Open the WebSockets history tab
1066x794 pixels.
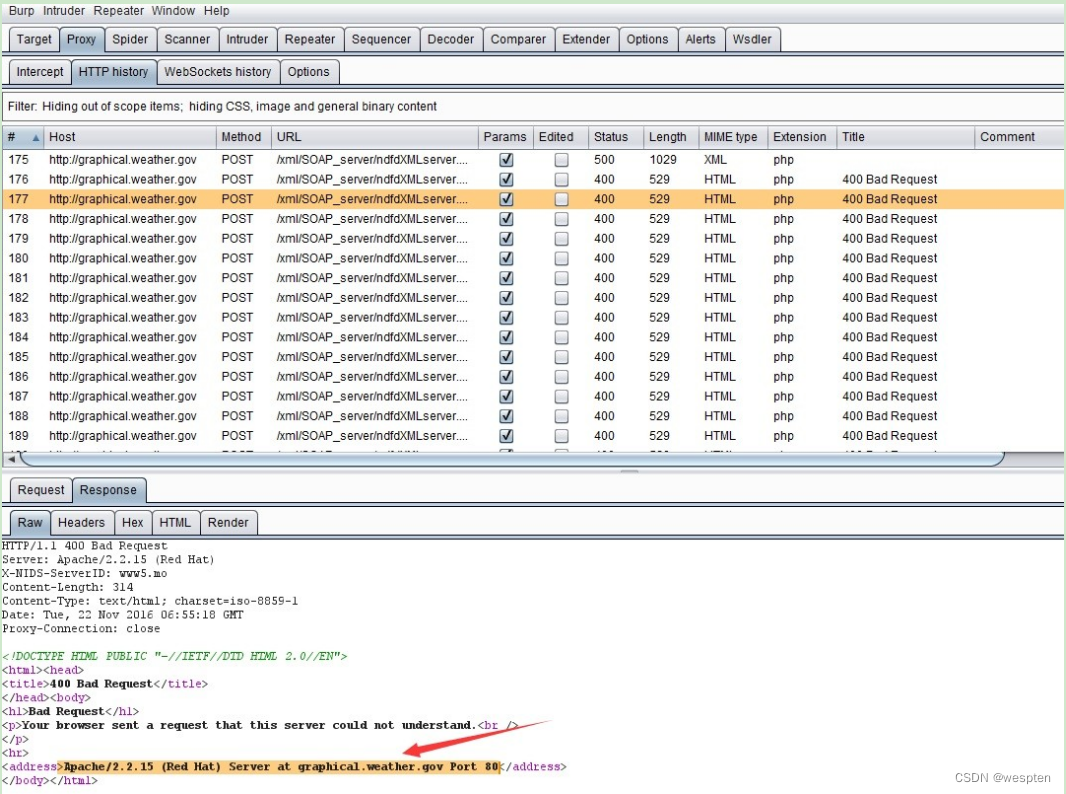pos(217,72)
